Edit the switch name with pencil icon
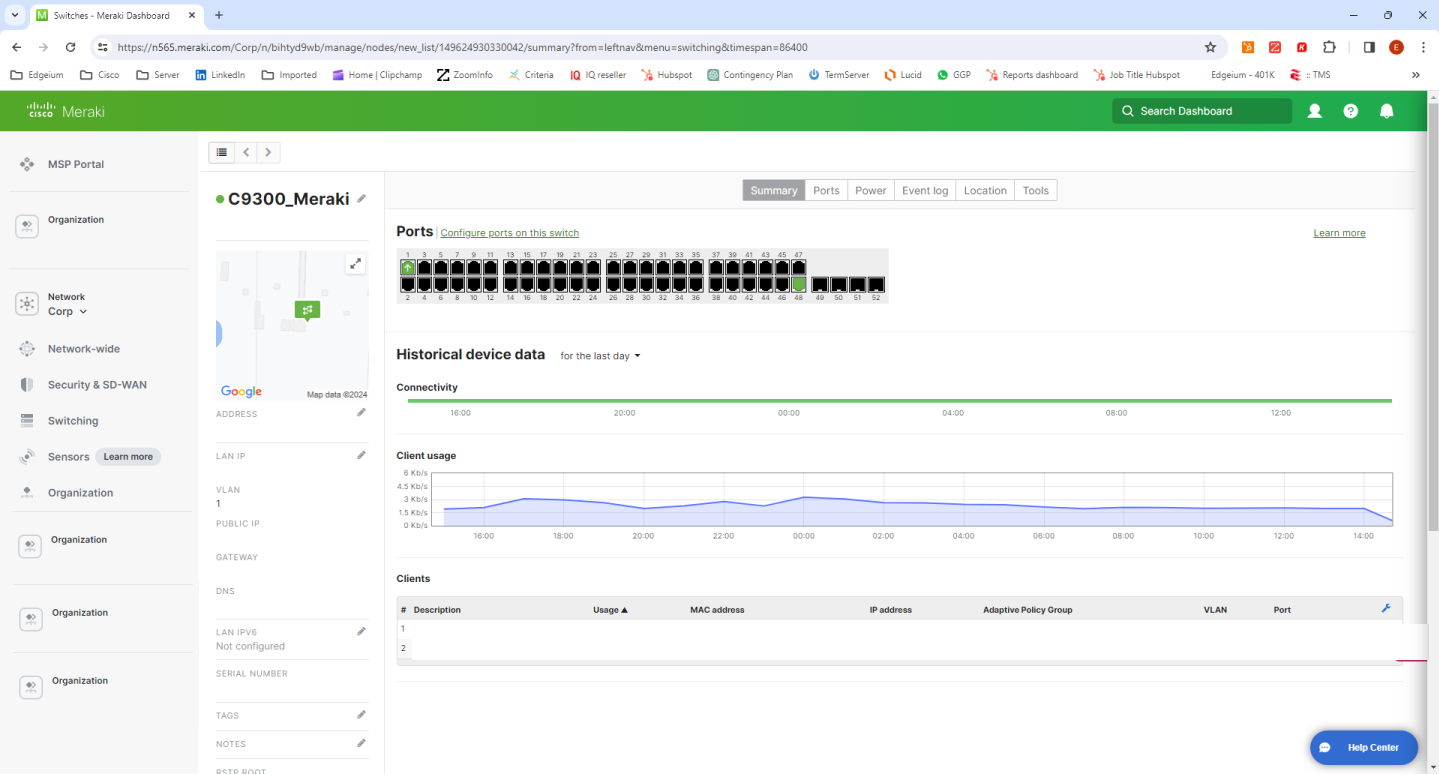The image size is (1439, 775). pyautogui.click(x=362, y=199)
